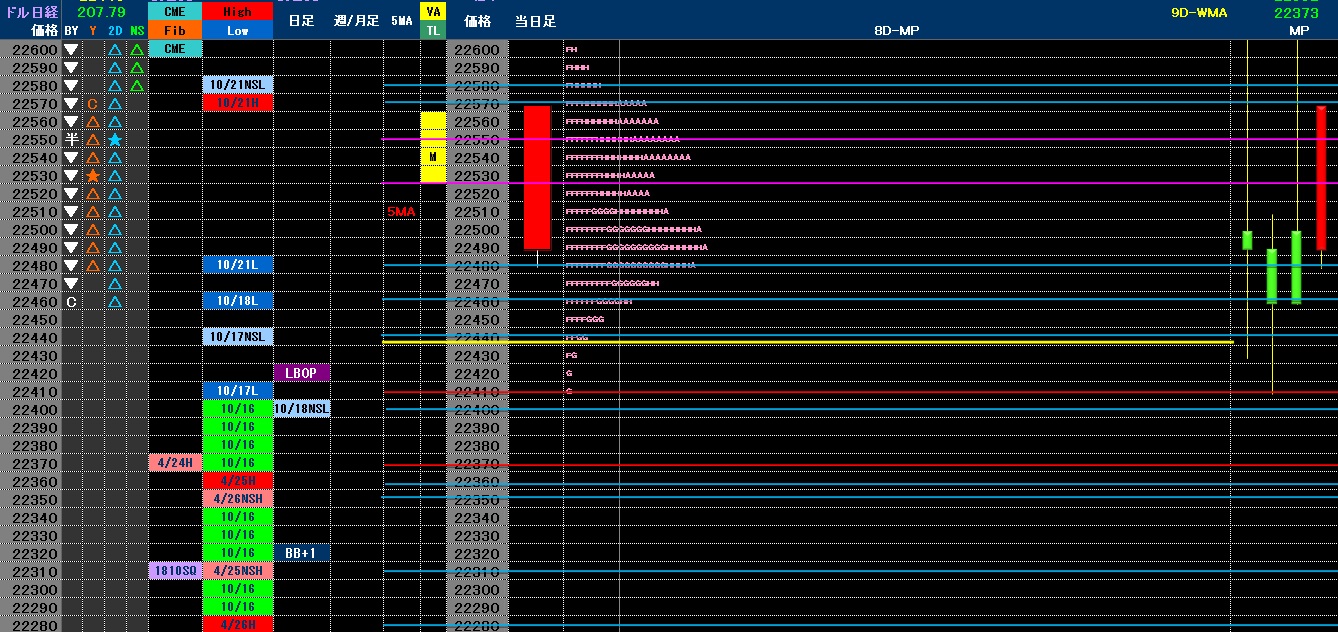Click the white BY triangle in row 22570
Viewport: 1338px width, 632px height.
tap(71, 104)
